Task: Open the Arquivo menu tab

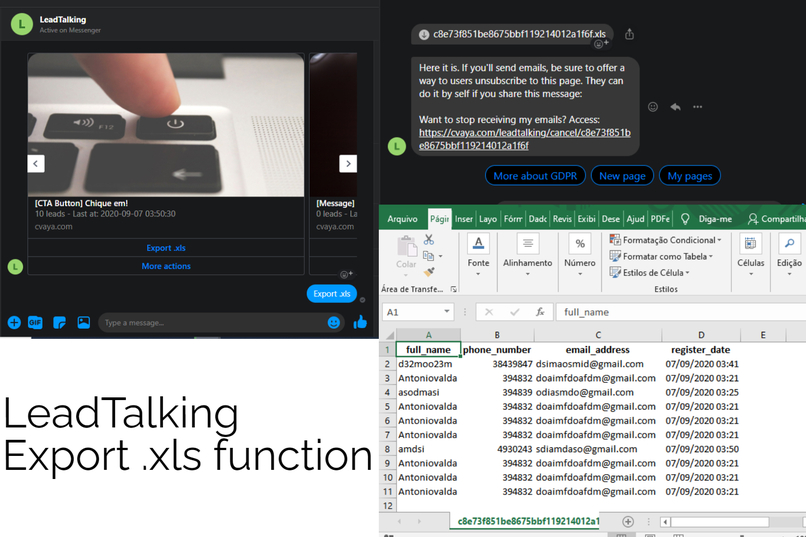Action: [402, 219]
